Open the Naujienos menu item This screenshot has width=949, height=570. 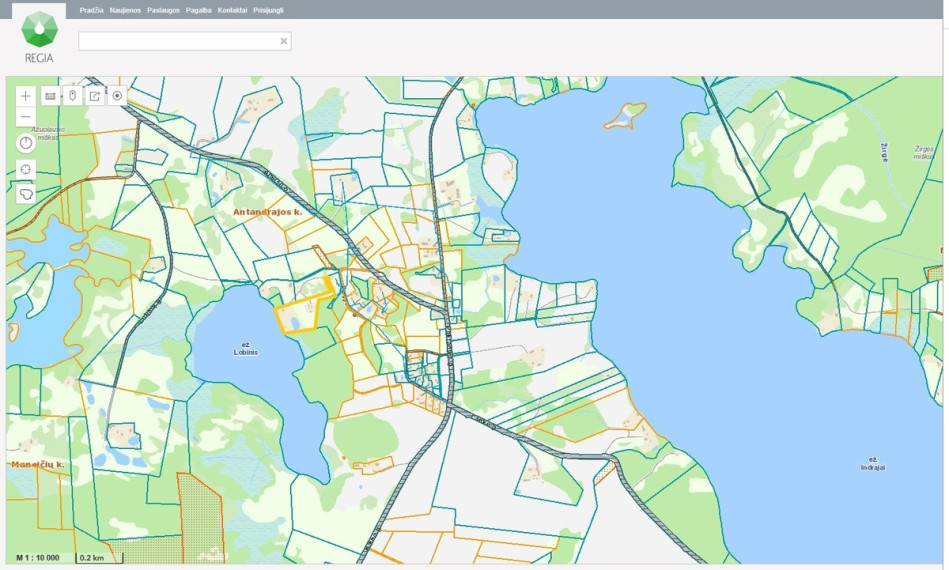125,10
